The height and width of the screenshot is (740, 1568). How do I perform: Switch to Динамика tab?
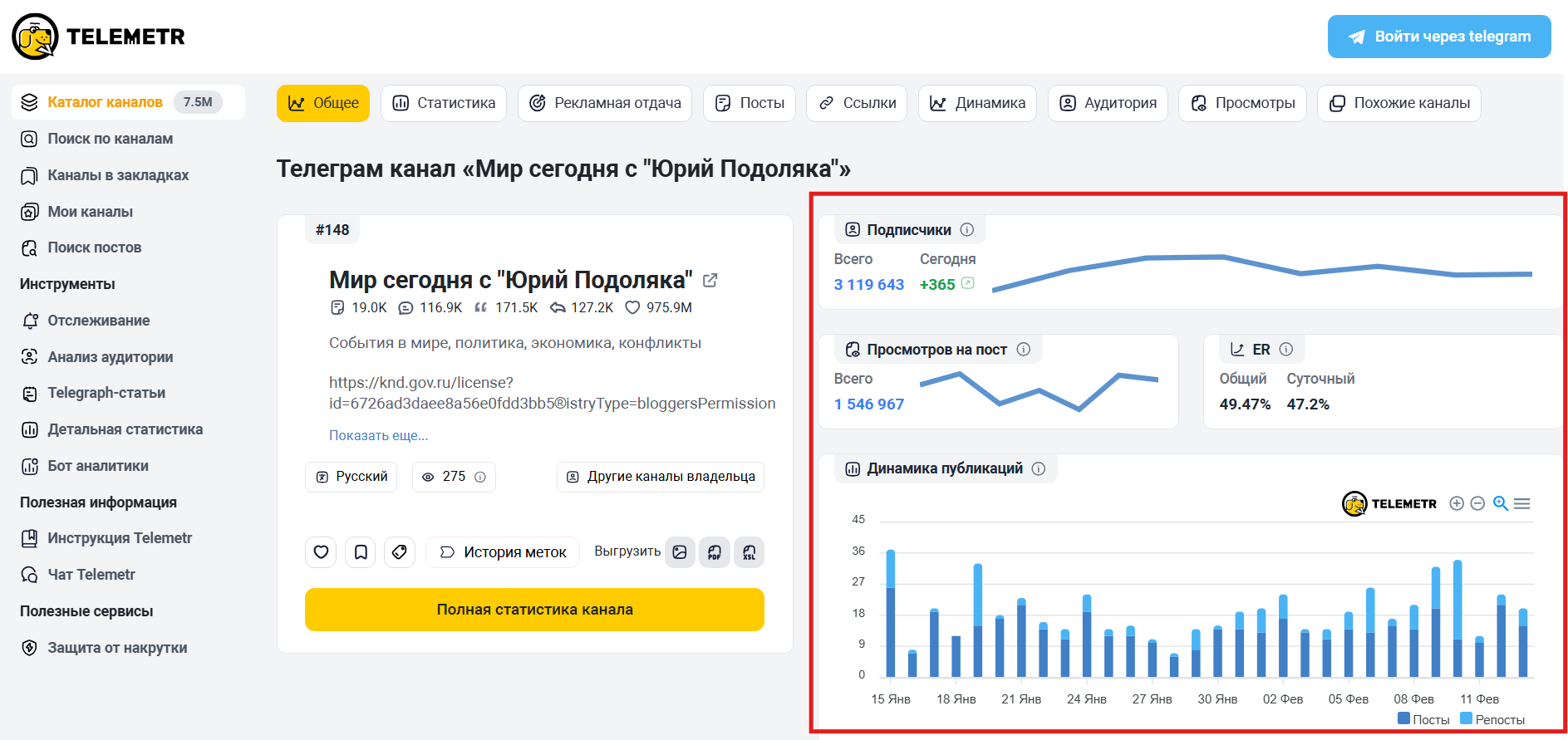977,103
